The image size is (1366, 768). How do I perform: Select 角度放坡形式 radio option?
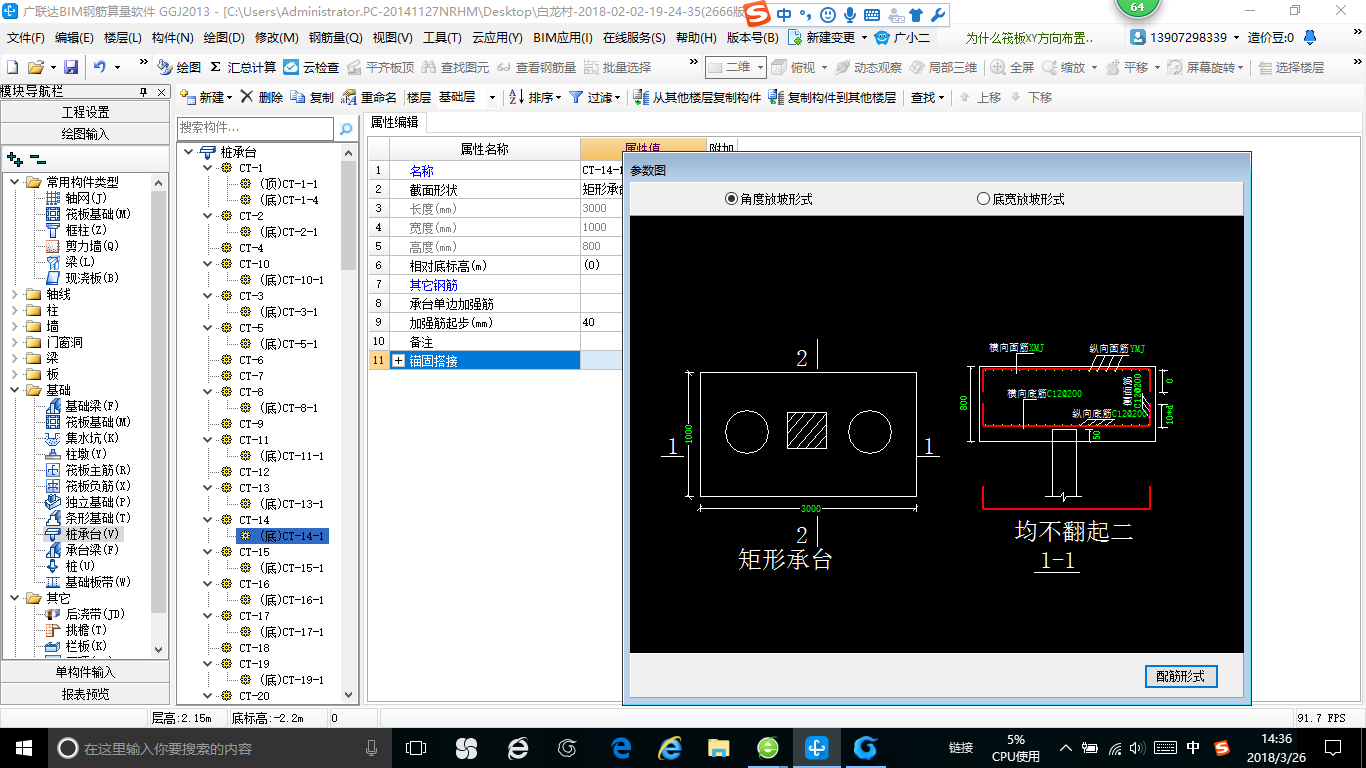point(768,199)
